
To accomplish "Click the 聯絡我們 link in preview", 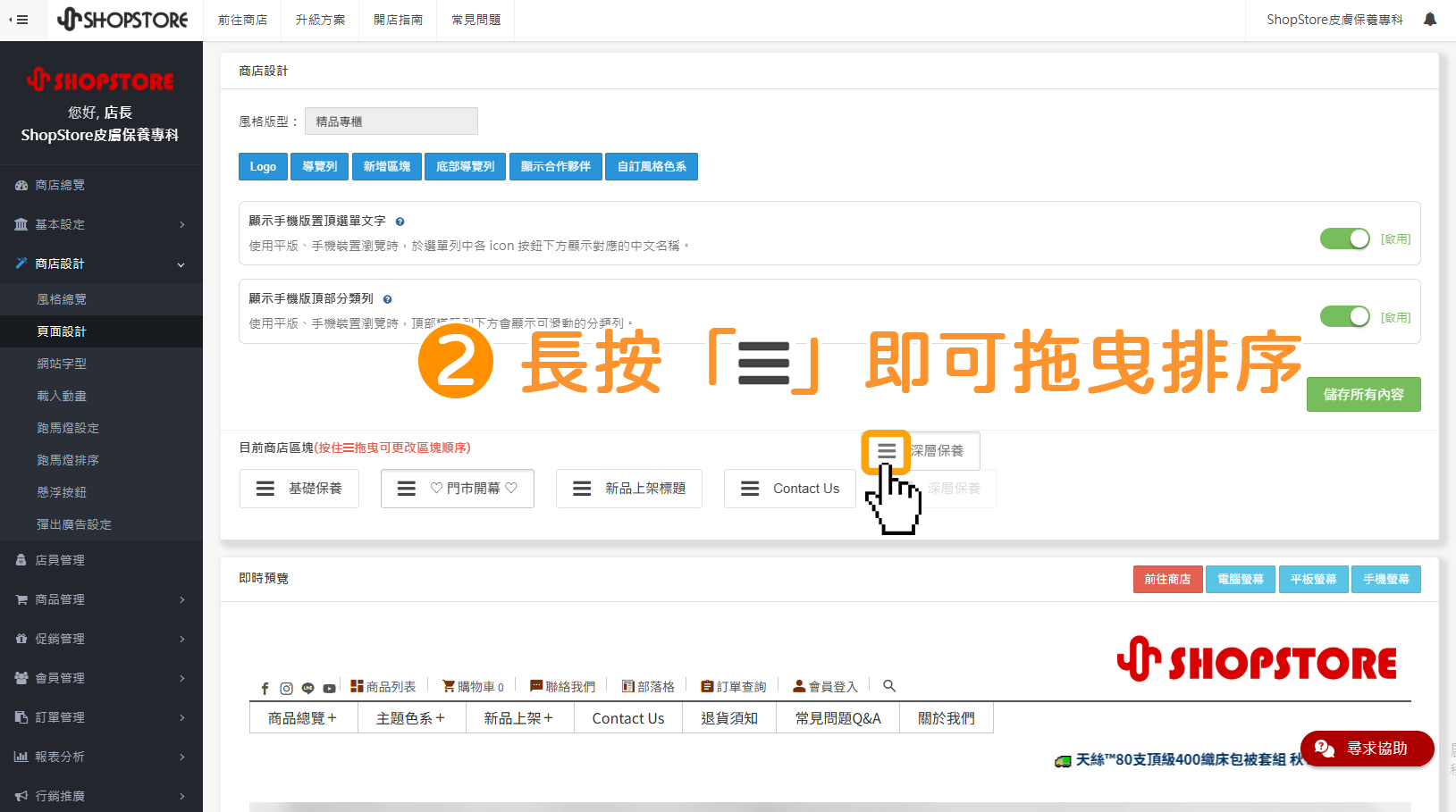I will (x=562, y=686).
